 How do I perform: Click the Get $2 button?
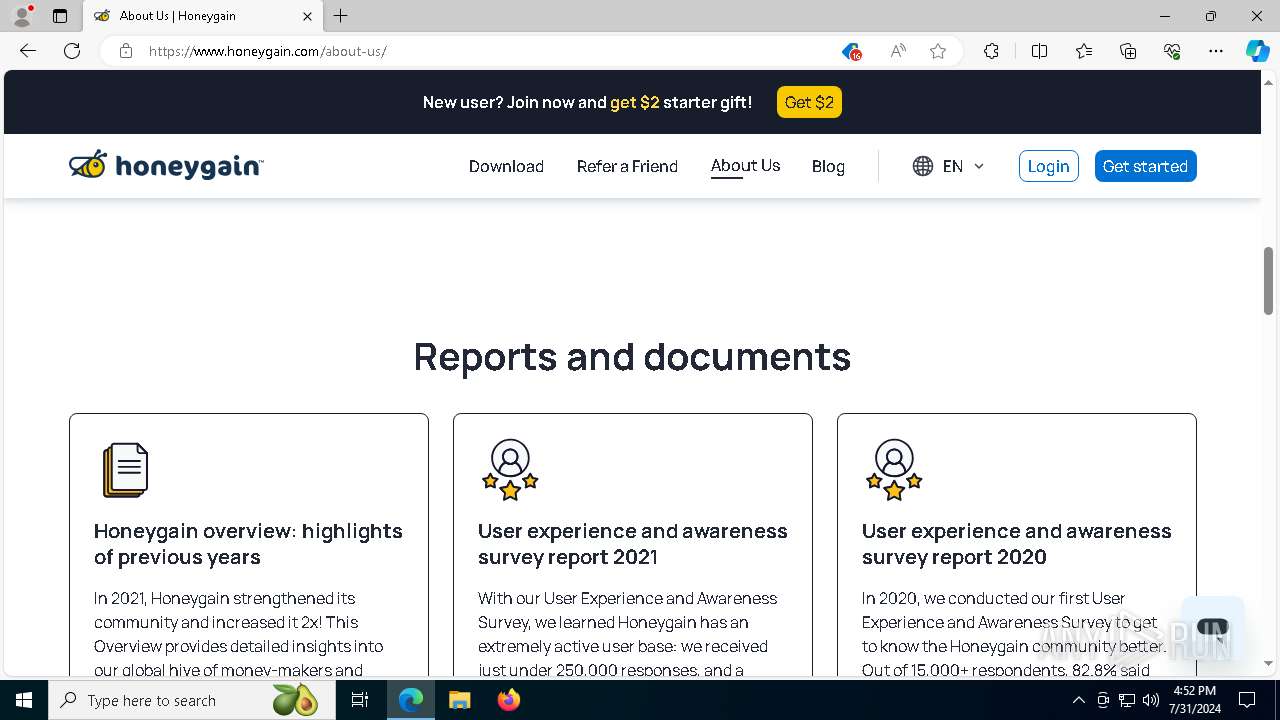tap(809, 102)
